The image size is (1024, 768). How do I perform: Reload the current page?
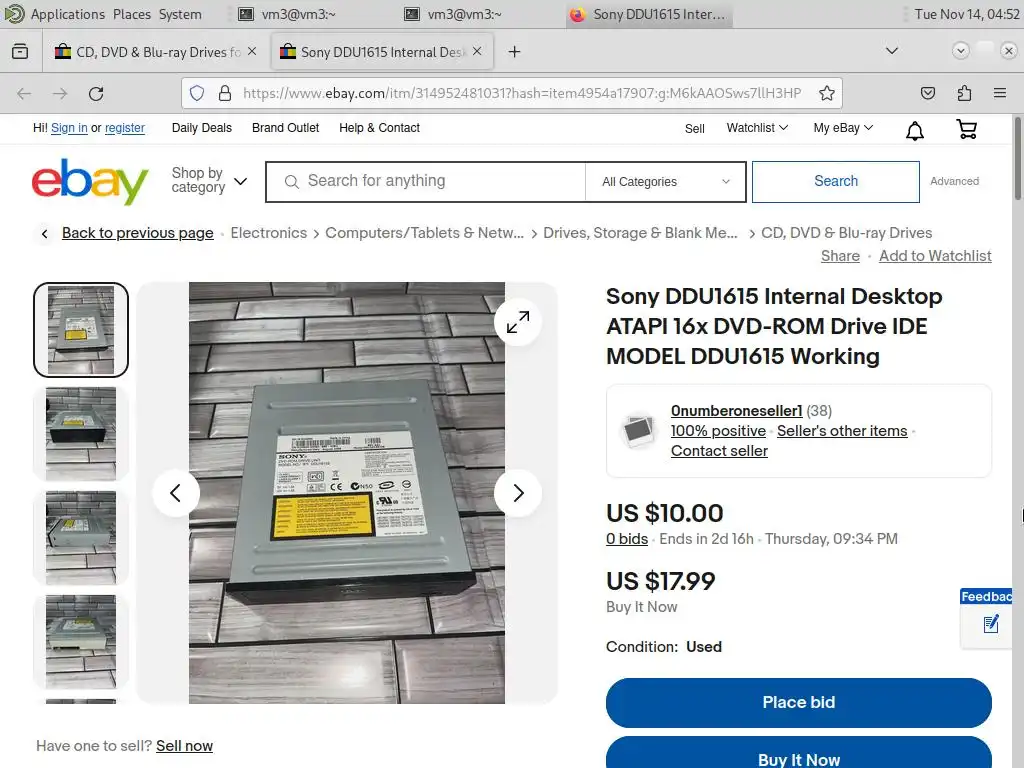click(x=96, y=93)
